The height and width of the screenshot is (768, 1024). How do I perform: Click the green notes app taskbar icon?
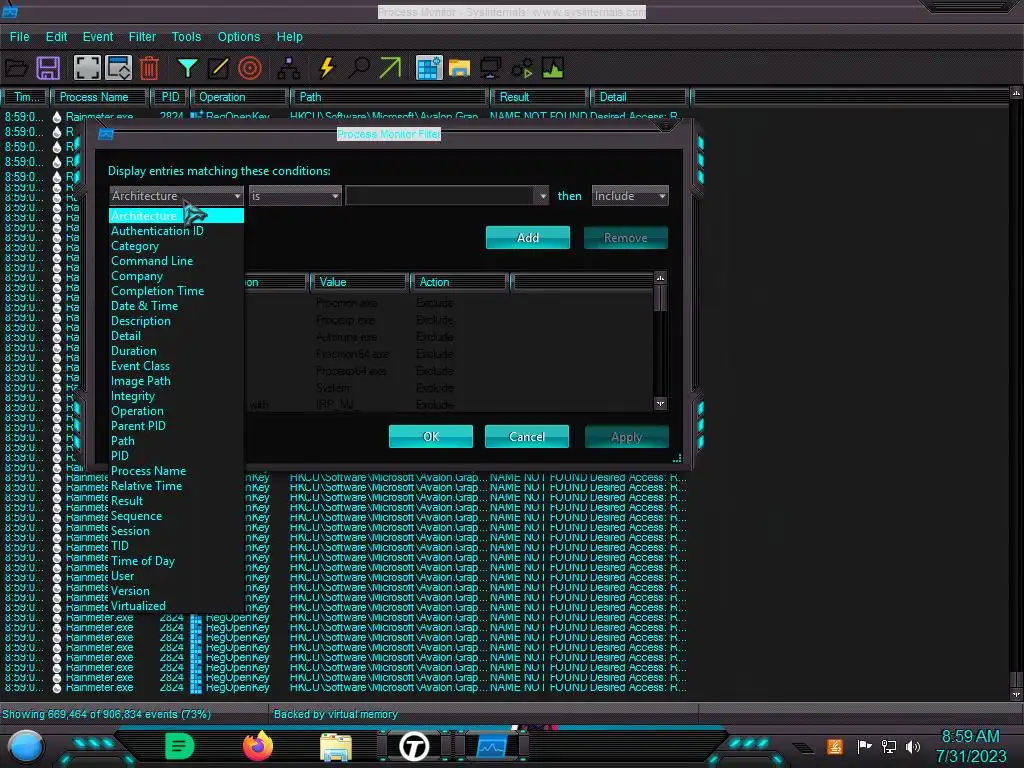coord(180,746)
